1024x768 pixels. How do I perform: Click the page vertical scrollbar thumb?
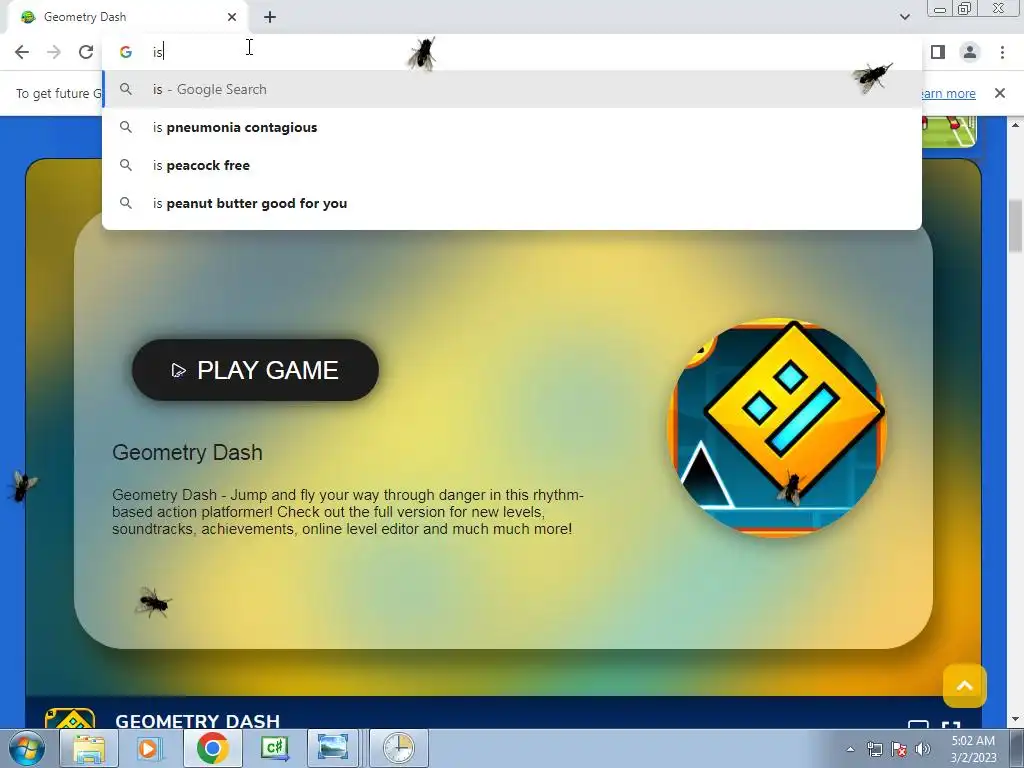tap(1016, 226)
